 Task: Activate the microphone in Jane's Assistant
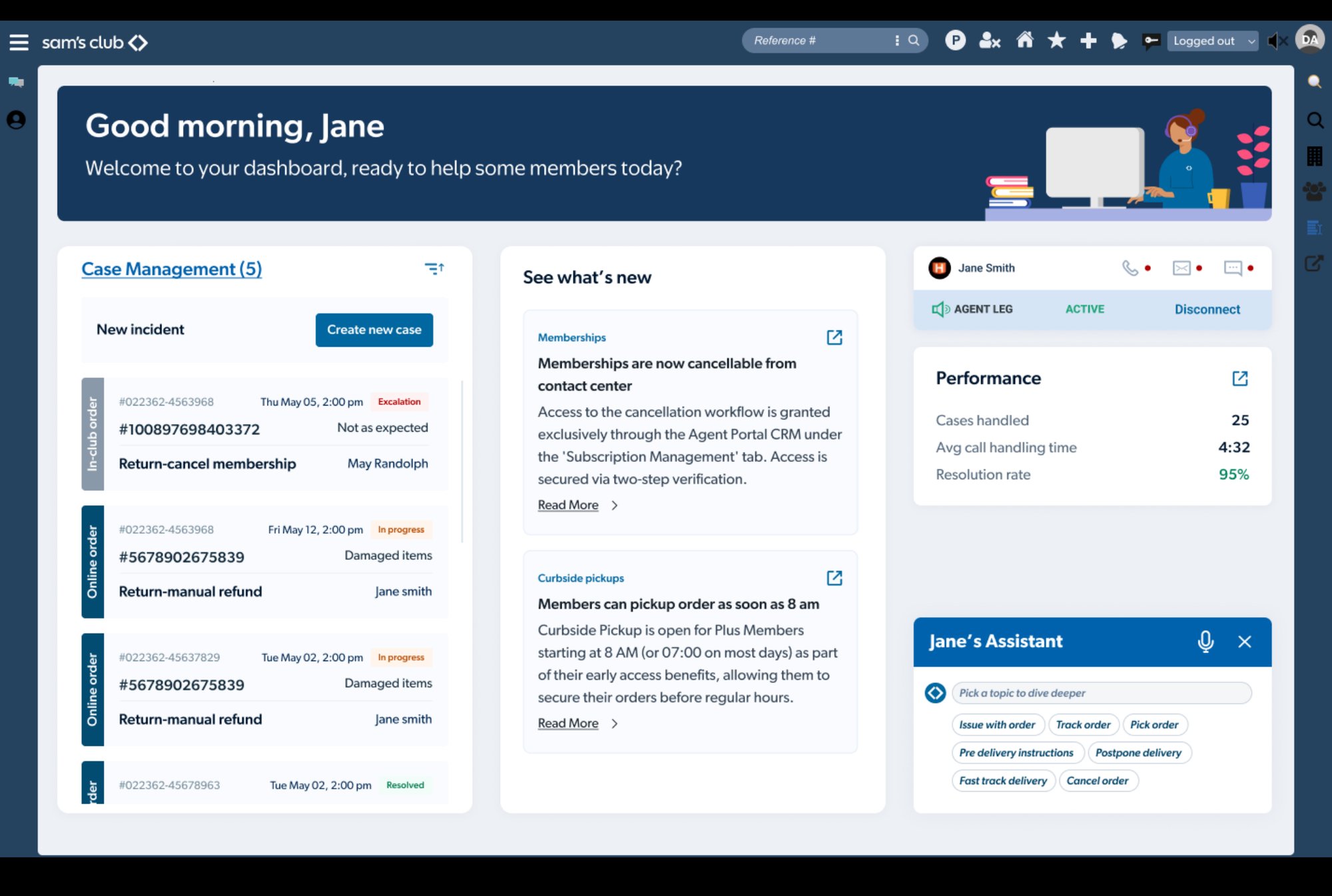pyautogui.click(x=1205, y=642)
